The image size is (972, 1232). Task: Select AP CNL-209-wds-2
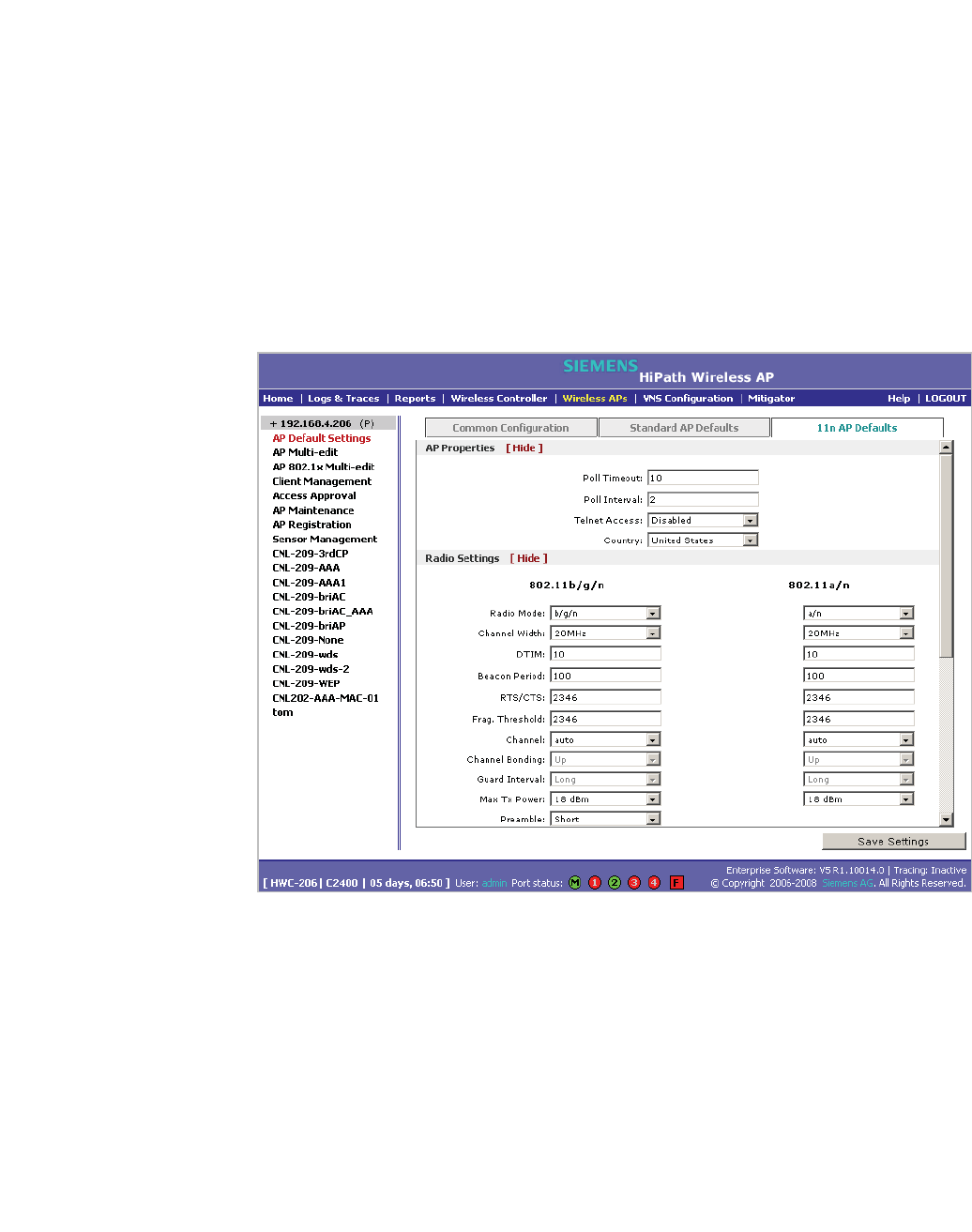click(x=311, y=670)
